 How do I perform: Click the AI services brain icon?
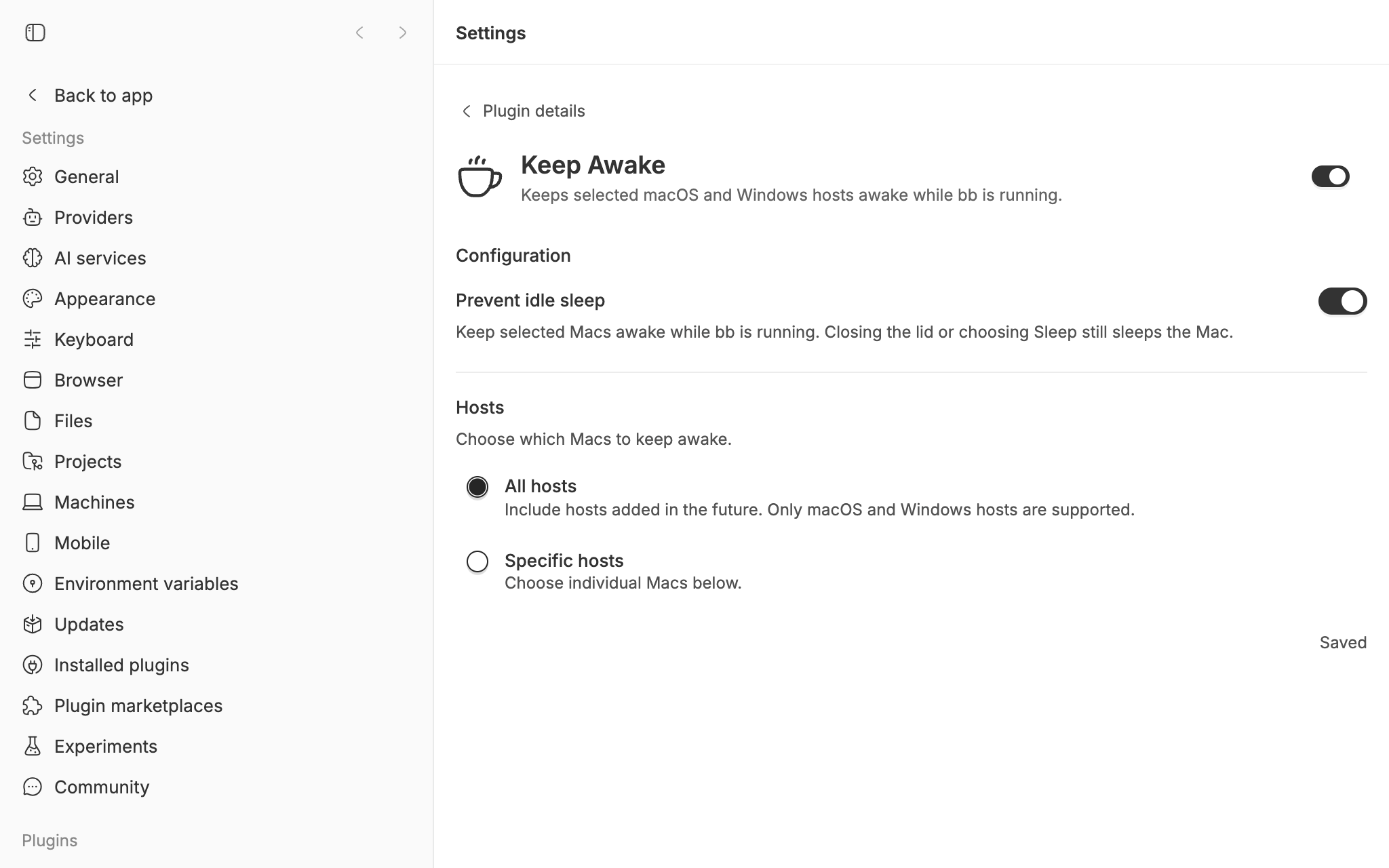coord(33,258)
